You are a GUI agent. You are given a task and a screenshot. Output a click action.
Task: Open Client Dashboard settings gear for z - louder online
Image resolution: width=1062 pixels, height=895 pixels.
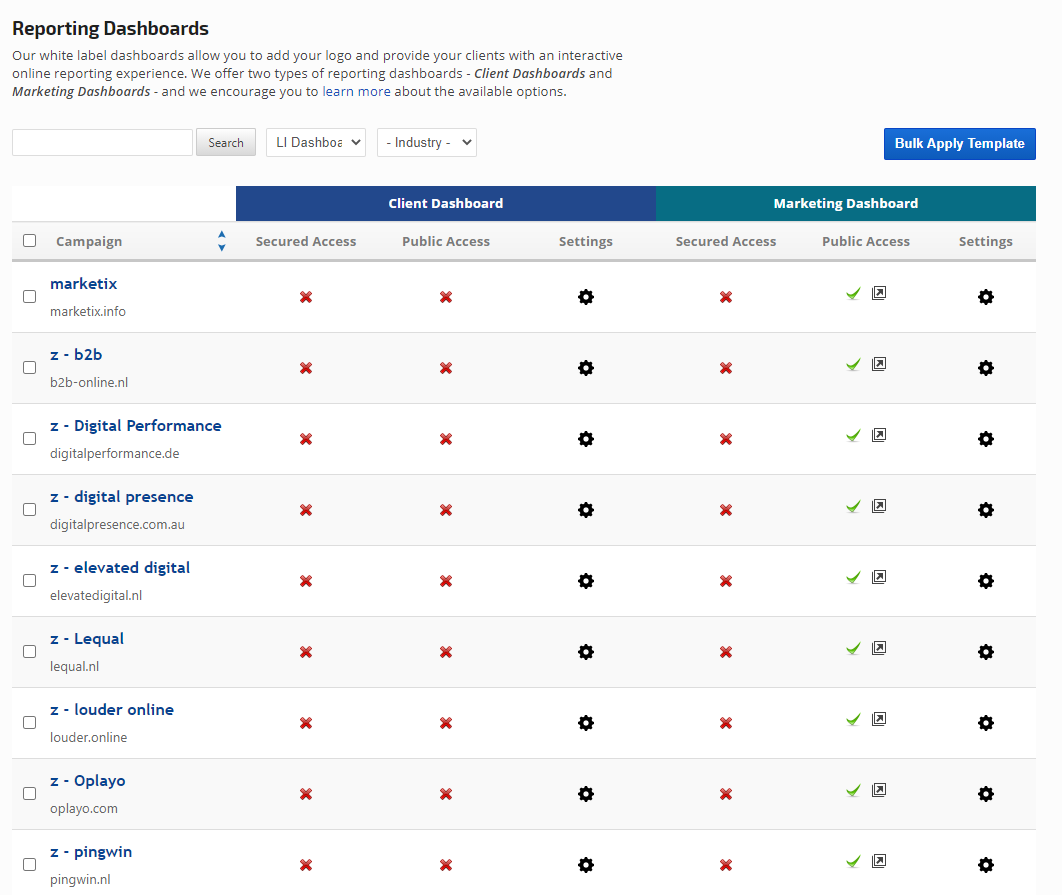pyautogui.click(x=586, y=723)
